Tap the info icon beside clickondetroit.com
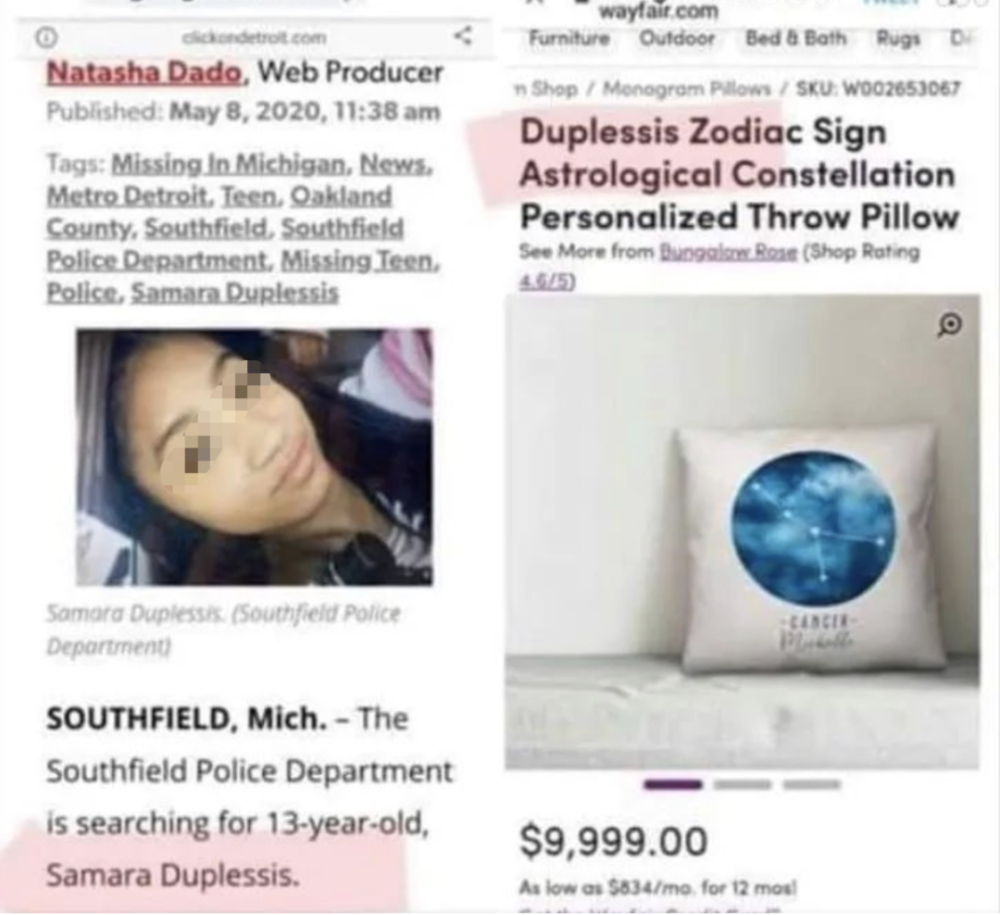1000x915 pixels. pyautogui.click(x=46, y=38)
